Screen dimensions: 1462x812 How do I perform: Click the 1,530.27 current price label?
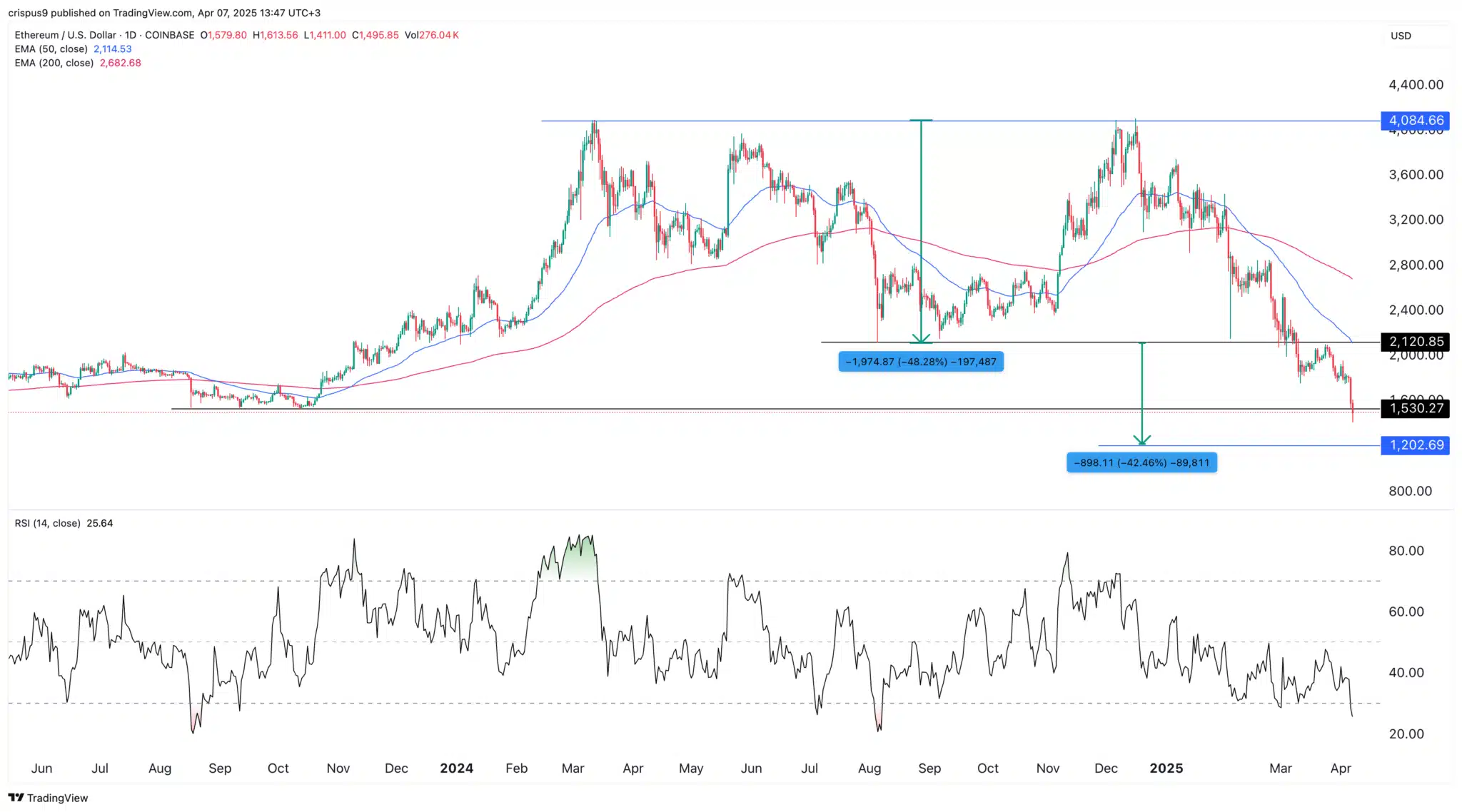(1414, 407)
